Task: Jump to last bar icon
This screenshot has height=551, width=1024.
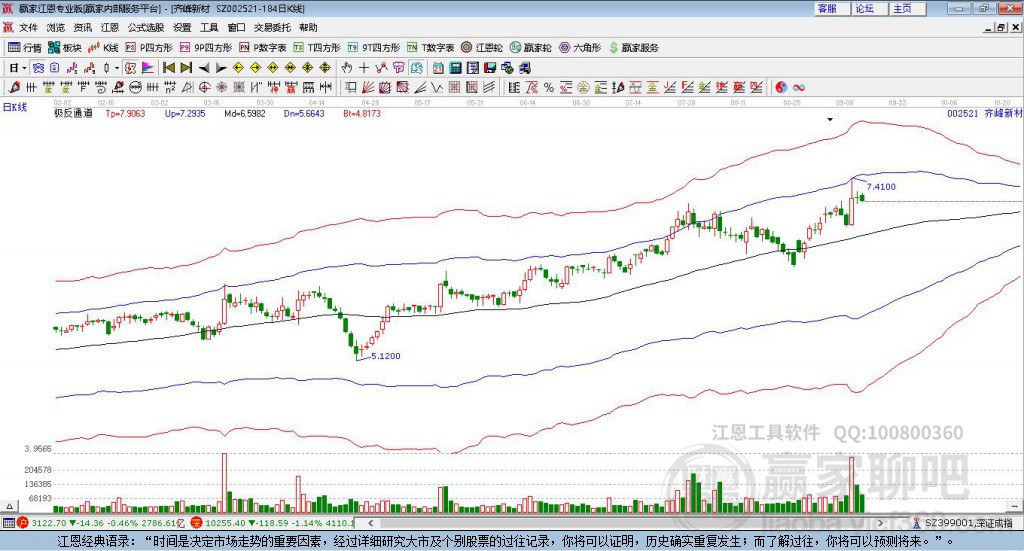Action: pos(186,68)
